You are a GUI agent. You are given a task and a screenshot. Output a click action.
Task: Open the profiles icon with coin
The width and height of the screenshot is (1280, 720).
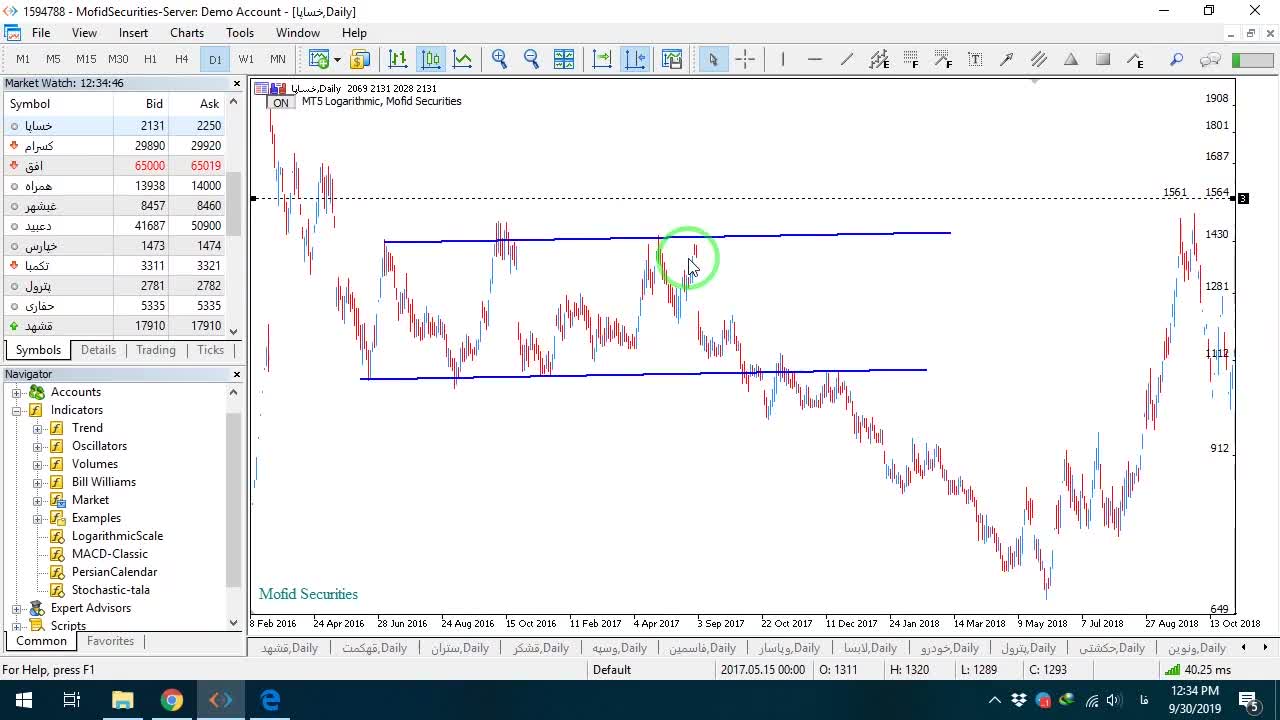pos(360,59)
